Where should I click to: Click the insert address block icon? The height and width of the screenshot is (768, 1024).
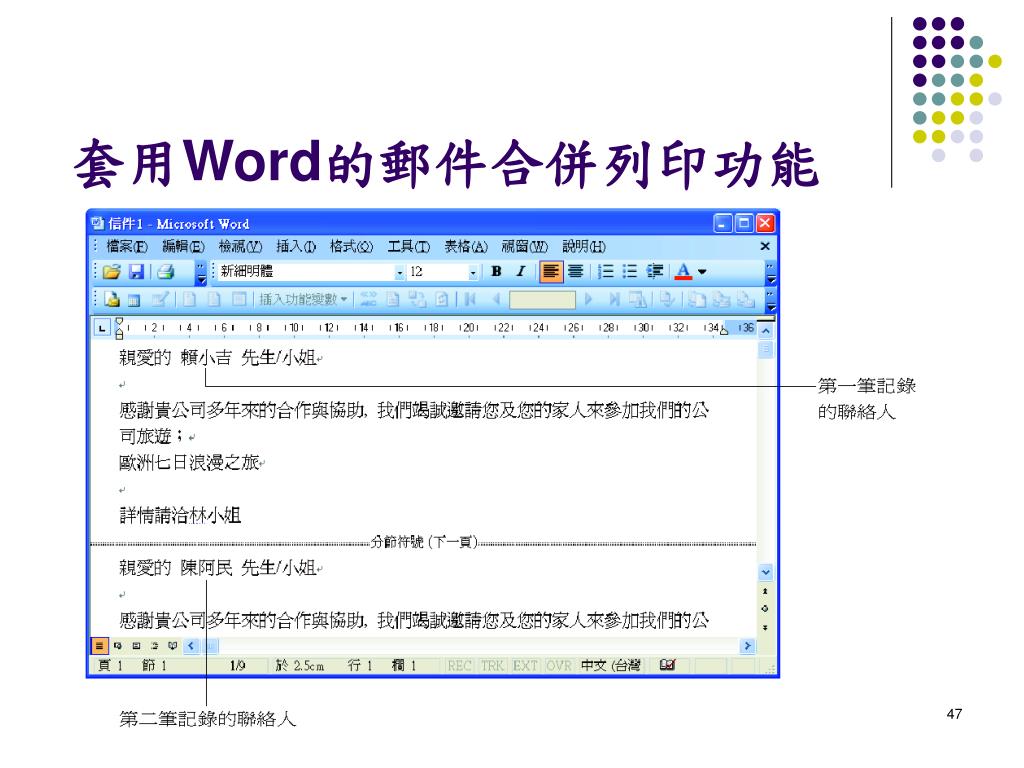click(189, 299)
